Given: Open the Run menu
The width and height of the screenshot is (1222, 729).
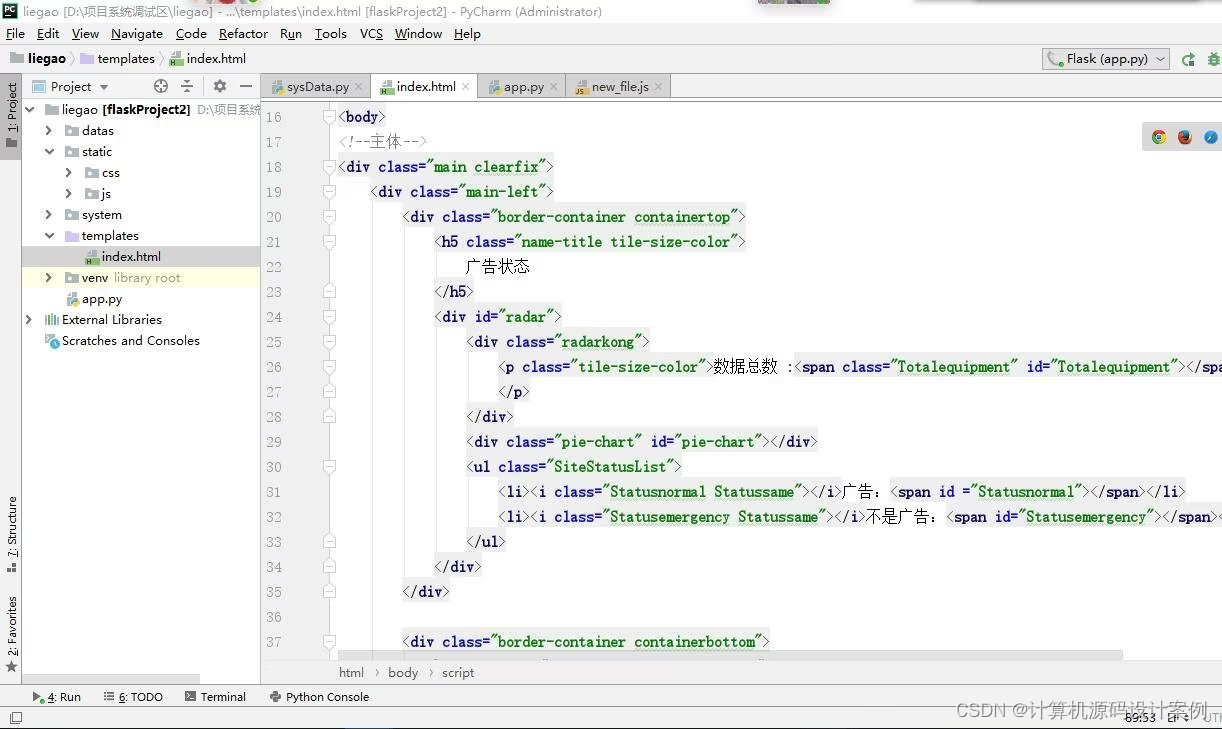Looking at the screenshot, I should pos(291,33).
